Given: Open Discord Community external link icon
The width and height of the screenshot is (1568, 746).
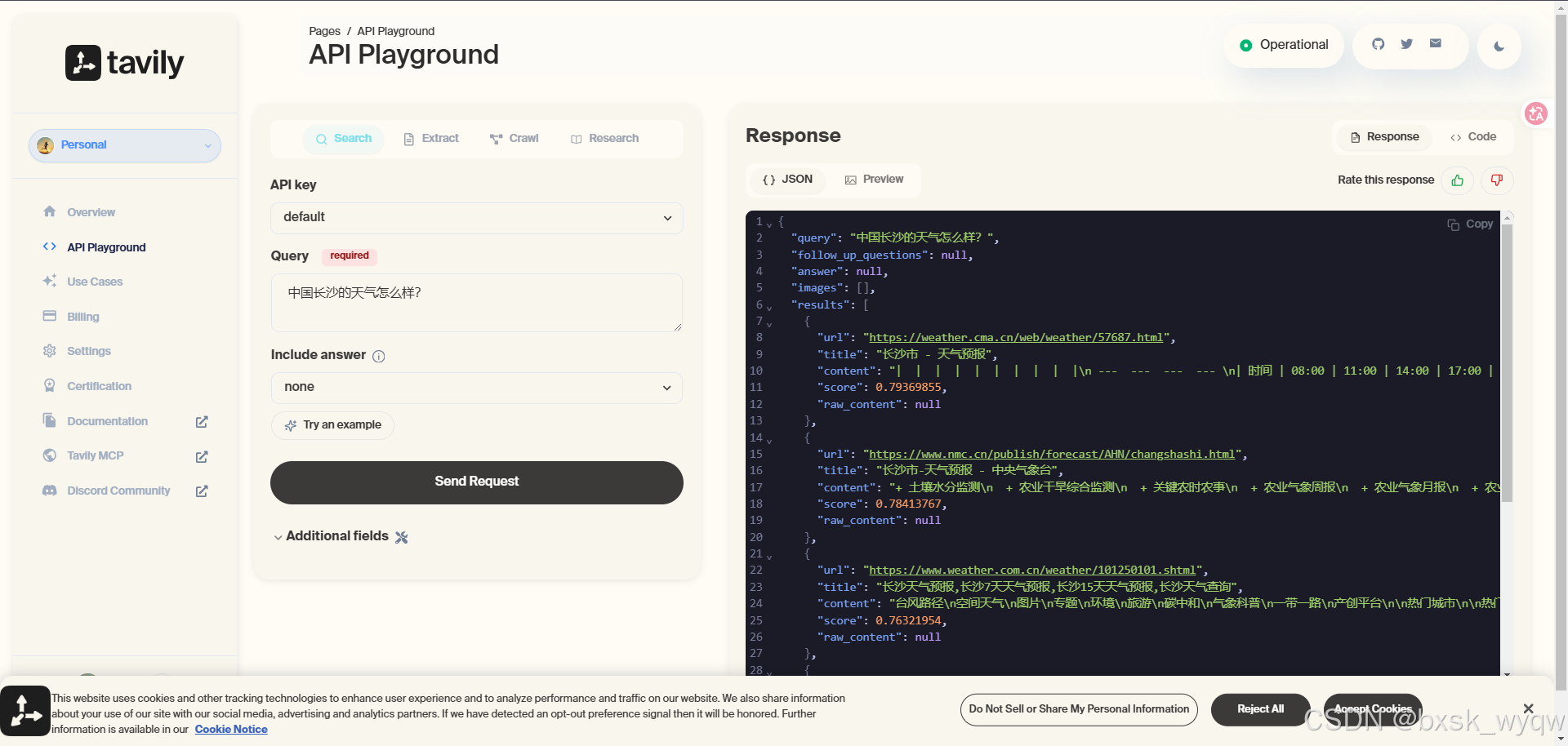Looking at the screenshot, I should (202, 491).
